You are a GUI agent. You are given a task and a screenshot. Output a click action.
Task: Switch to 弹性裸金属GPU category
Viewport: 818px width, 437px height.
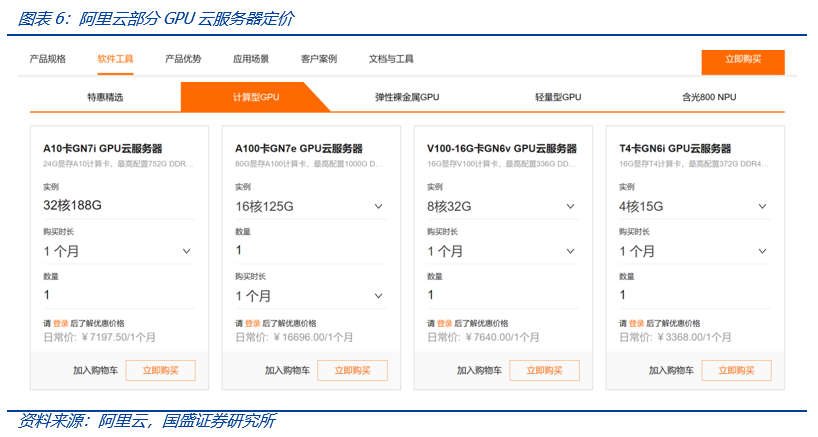point(407,97)
